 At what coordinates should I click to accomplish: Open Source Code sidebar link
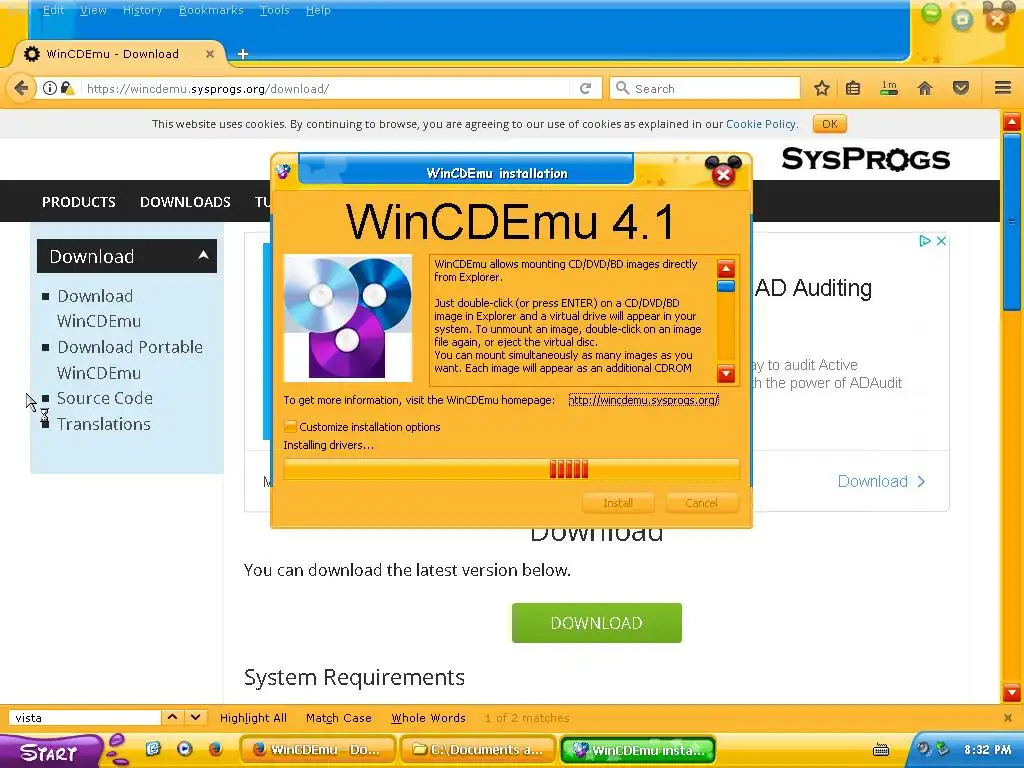(104, 398)
